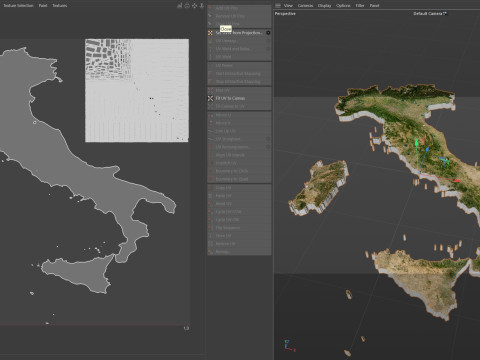This screenshot has width=480, height=360.
Task: Open the Textures menu in the UV editor
Action: 60,5
